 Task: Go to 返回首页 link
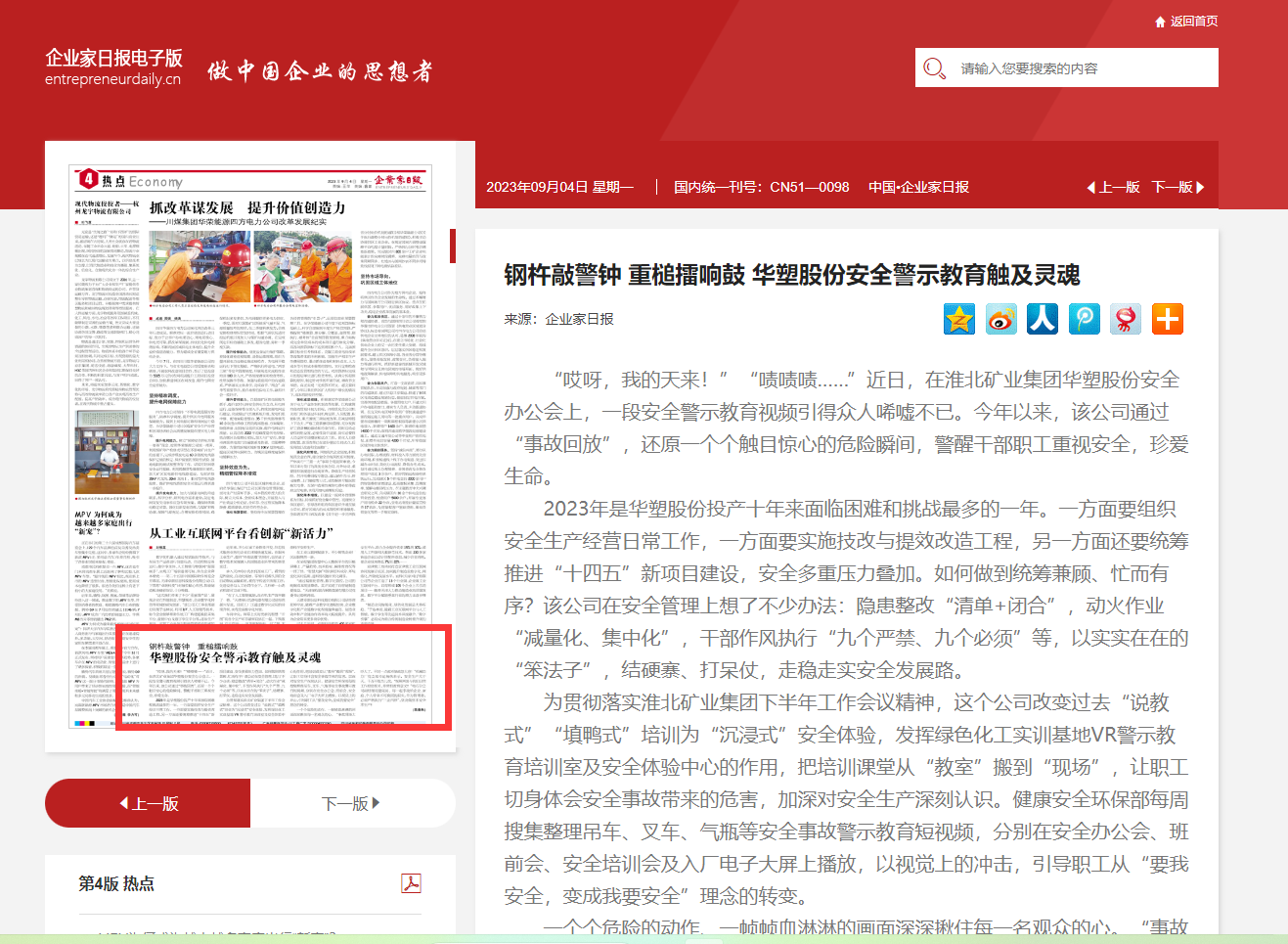coord(1193,22)
